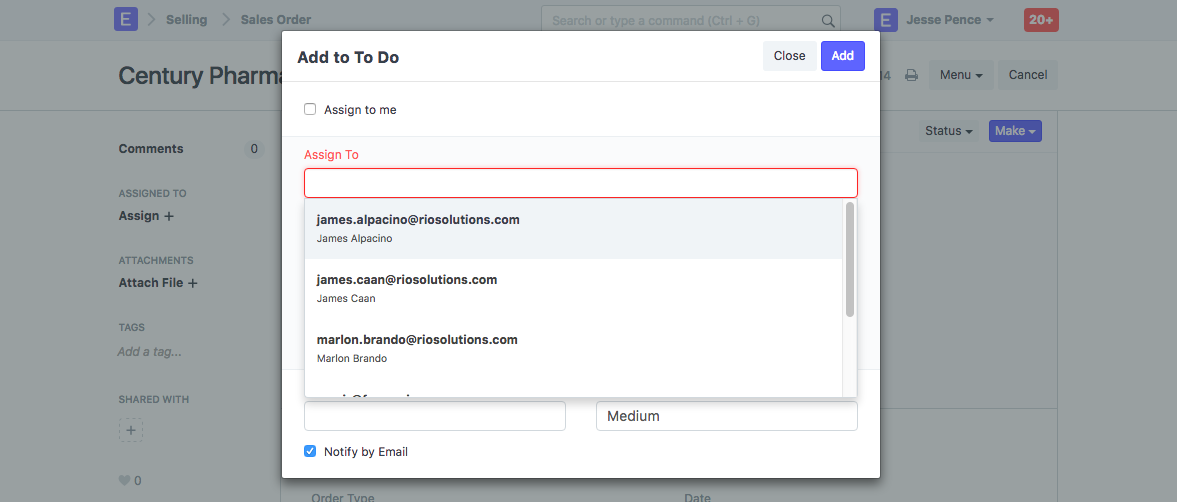Click the print icon

coord(911,75)
